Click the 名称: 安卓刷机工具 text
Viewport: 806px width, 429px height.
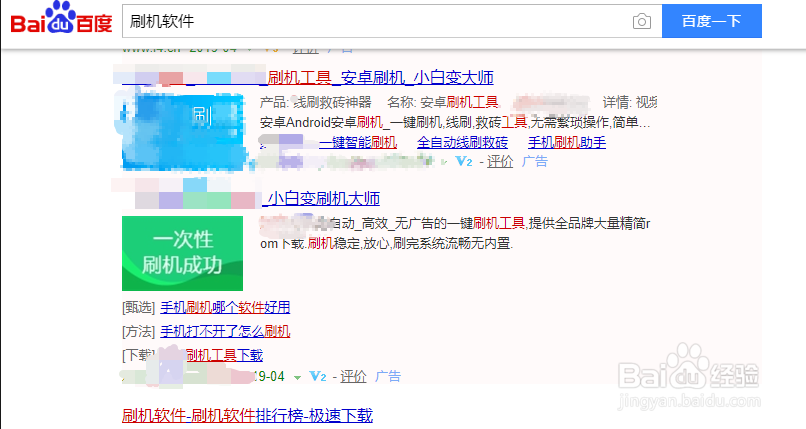(x=443, y=102)
